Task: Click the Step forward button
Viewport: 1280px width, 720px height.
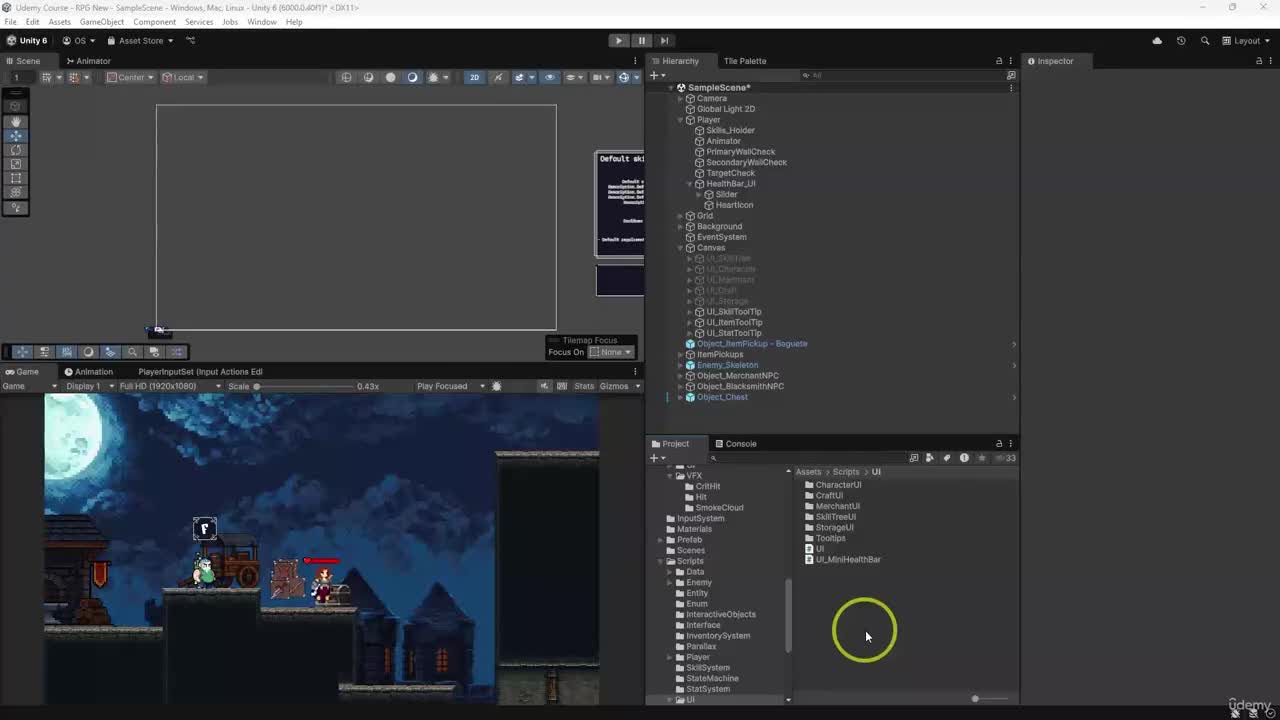Action: coord(664,41)
